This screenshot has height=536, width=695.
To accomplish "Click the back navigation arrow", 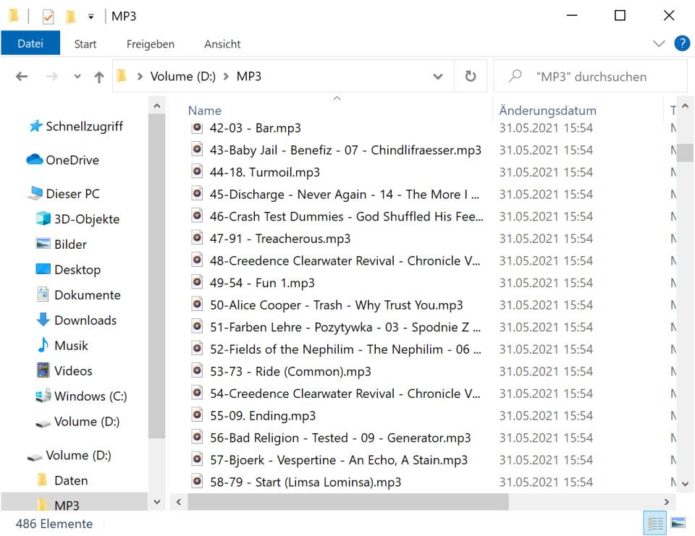I will click(x=22, y=77).
